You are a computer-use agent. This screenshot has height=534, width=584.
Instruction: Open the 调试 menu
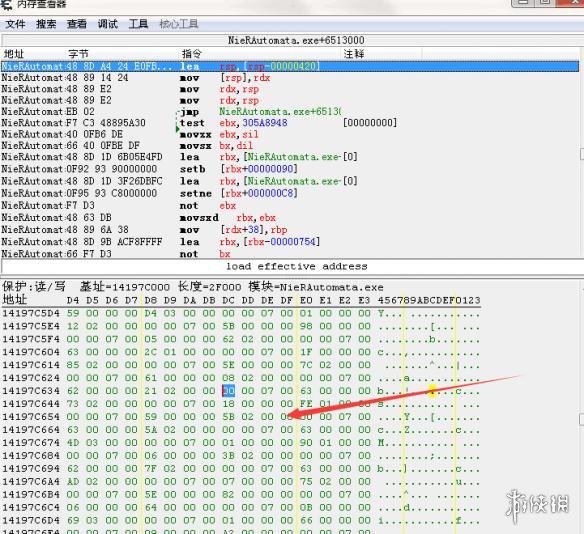[108, 24]
